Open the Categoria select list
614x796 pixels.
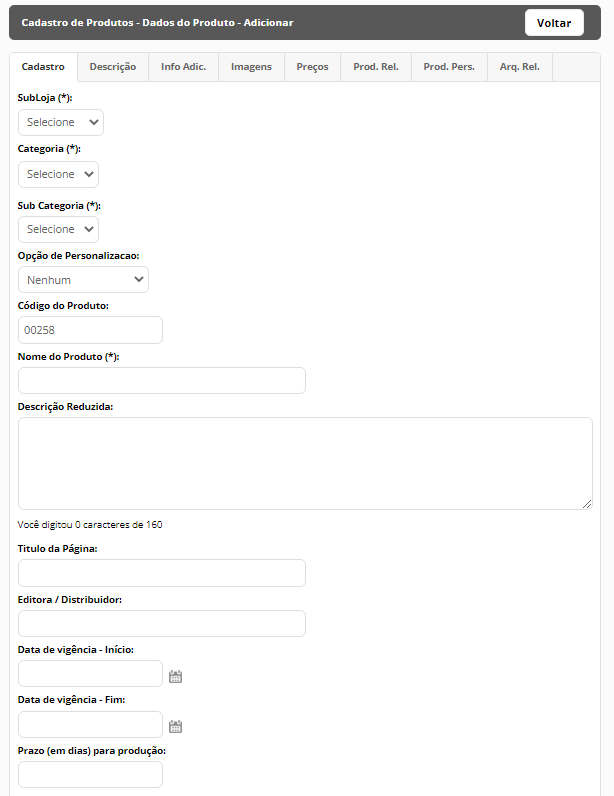click(58, 174)
